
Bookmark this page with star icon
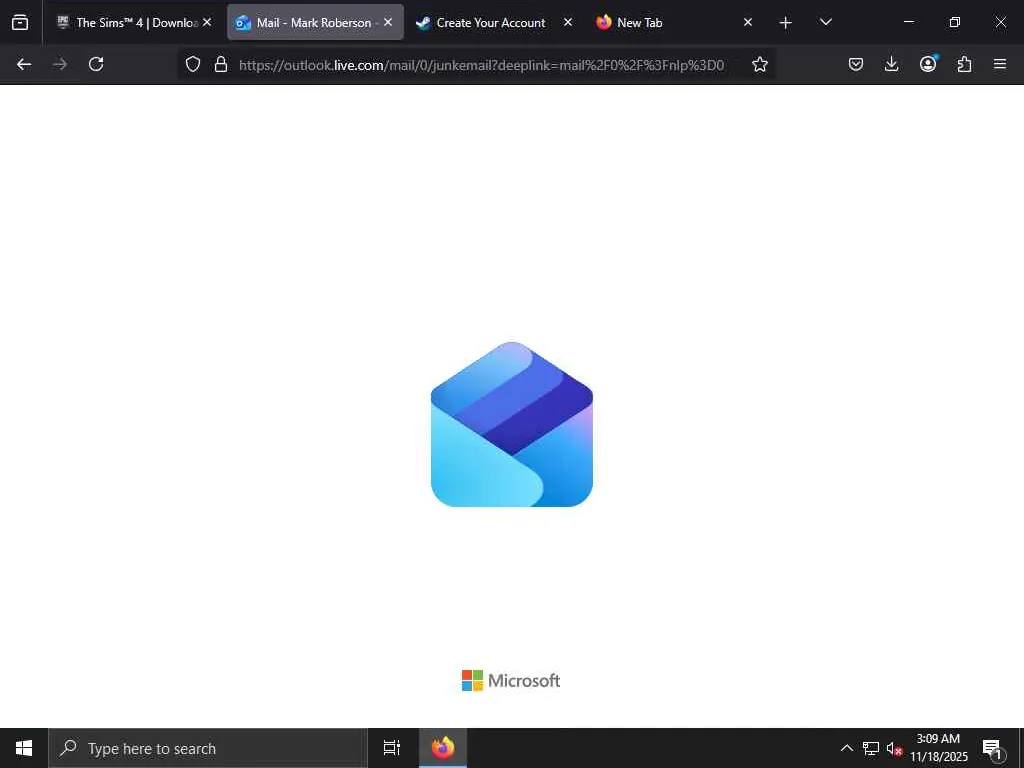pyautogui.click(x=760, y=64)
